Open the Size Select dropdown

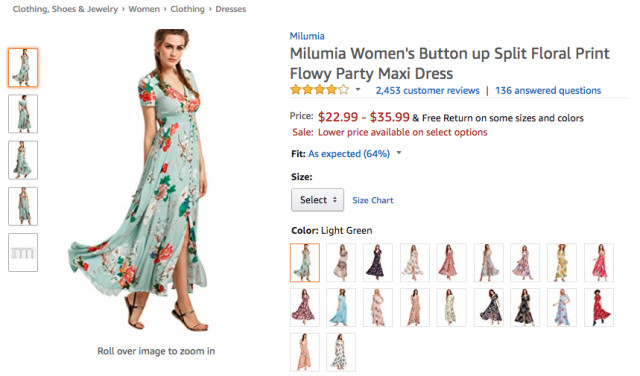[317, 200]
